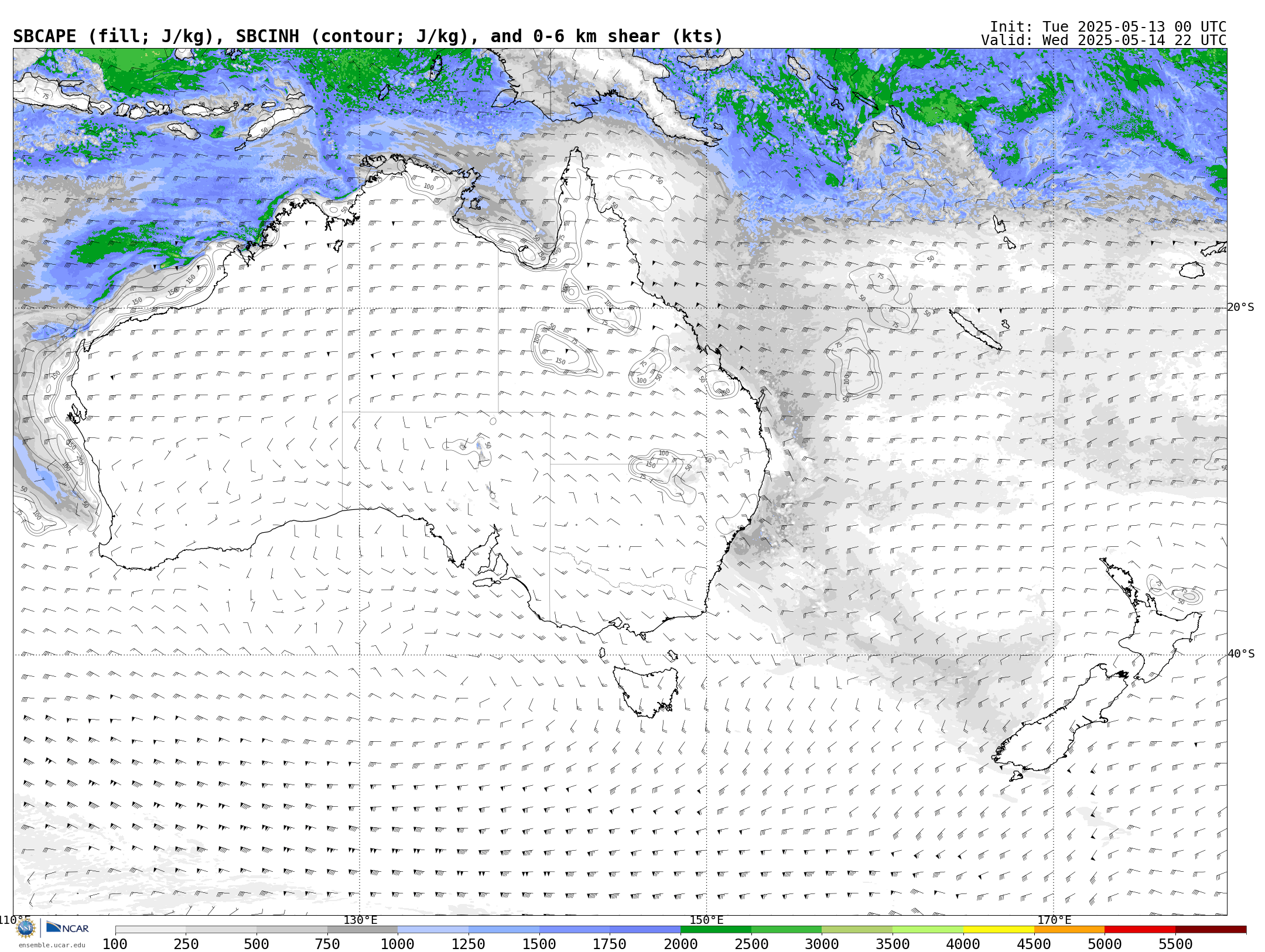Click the 3500 colorbar label
Screen dimensions: 1265x952
click(893, 944)
